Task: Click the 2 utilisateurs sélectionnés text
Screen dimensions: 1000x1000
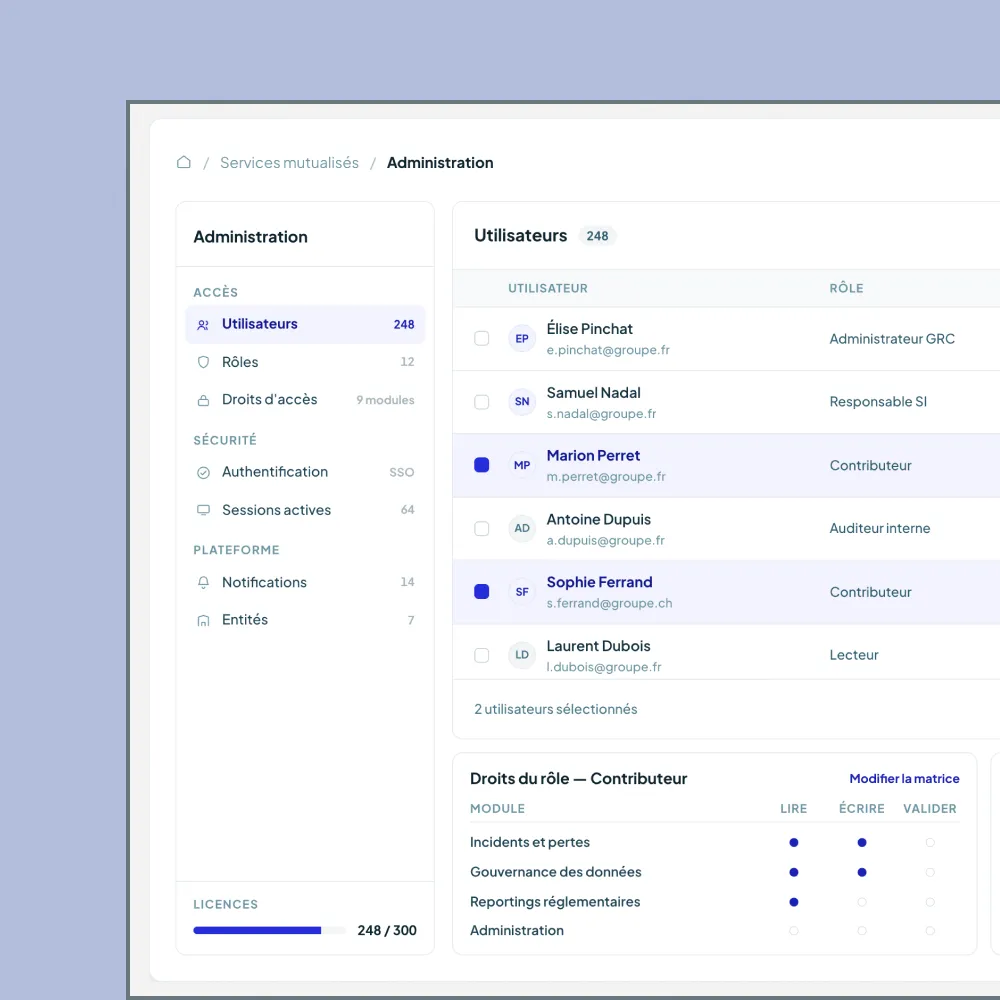Action: tap(555, 709)
